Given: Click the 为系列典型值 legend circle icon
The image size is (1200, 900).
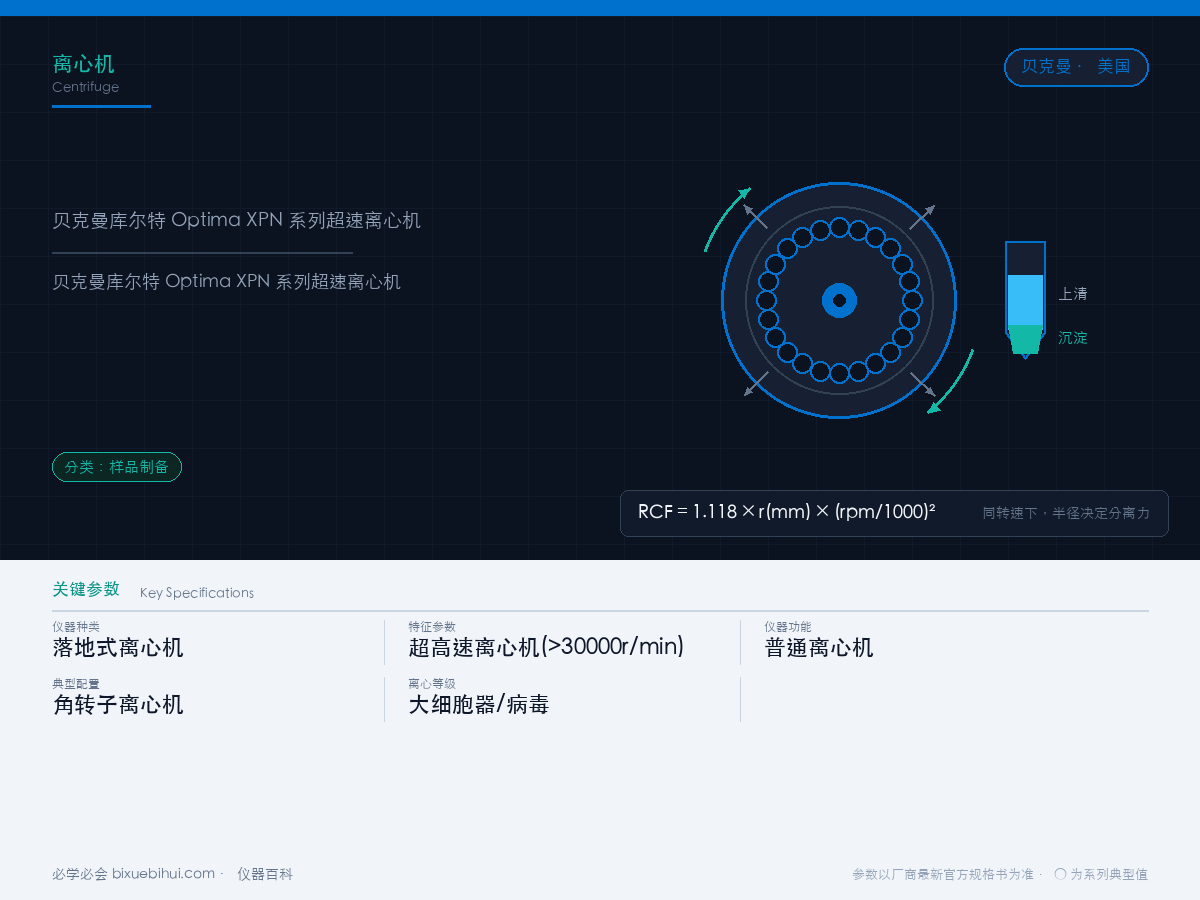Looking at the screenshot, I should (1060, 874).
